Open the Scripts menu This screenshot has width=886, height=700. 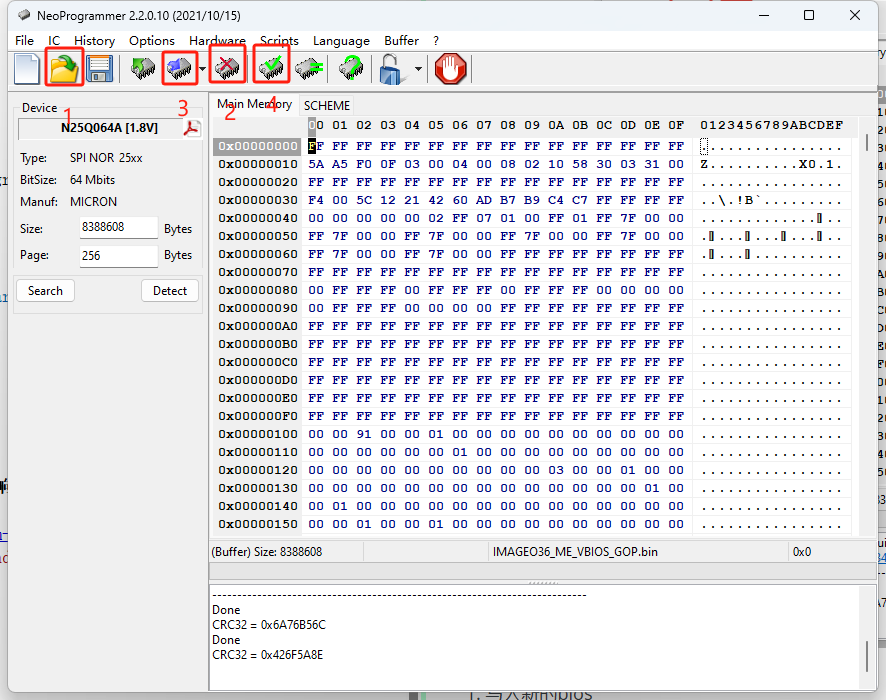point(279,41)
